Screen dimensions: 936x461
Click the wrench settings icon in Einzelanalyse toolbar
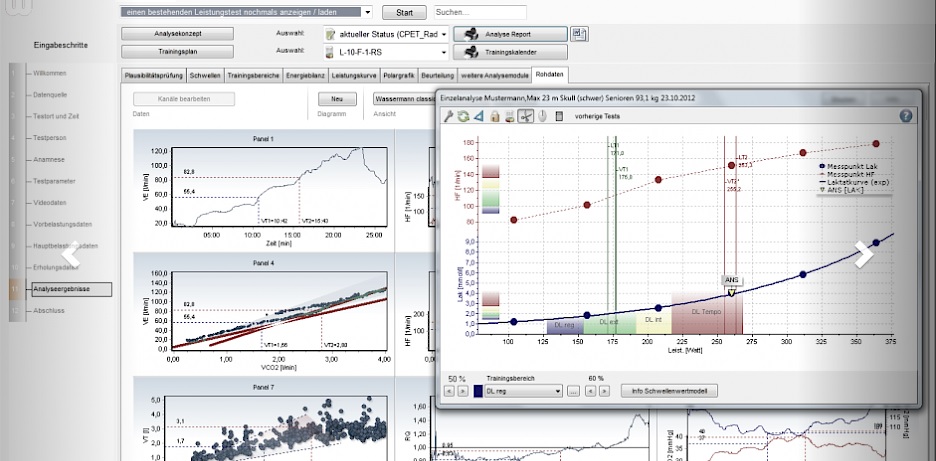pyautogui.click(x=449, y=116)
